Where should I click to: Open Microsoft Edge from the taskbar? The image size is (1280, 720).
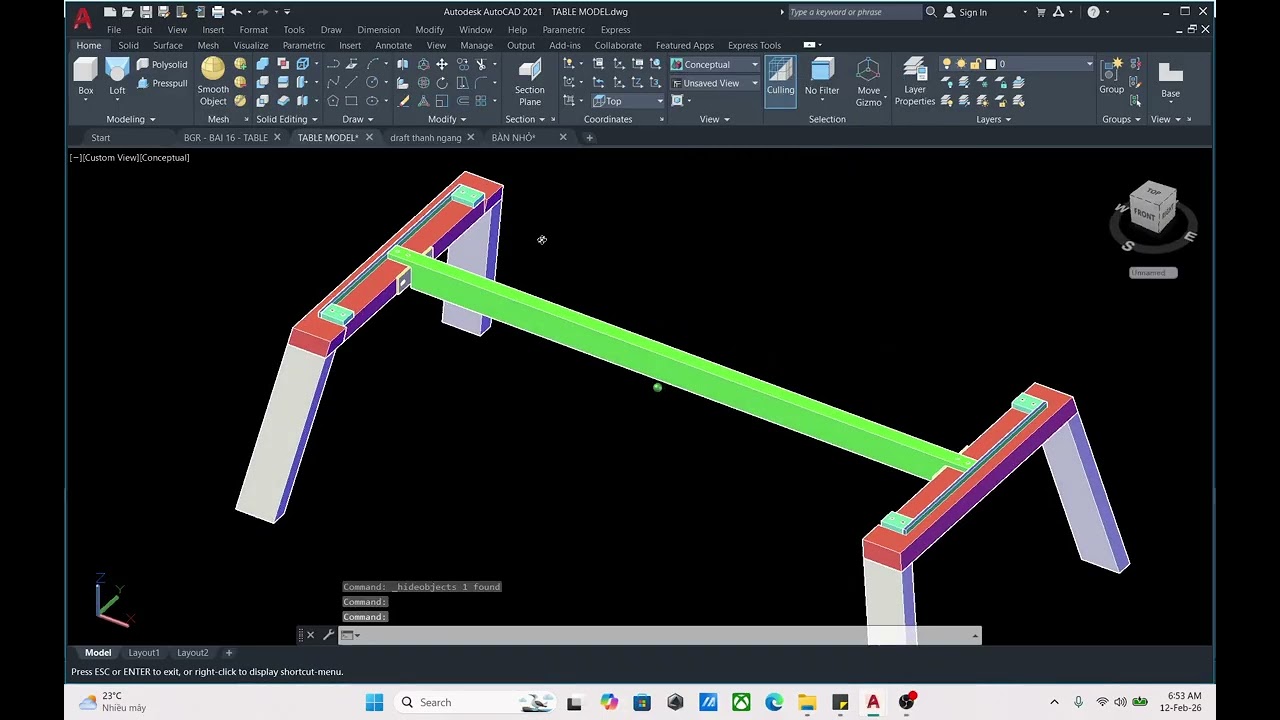point(774,702)
